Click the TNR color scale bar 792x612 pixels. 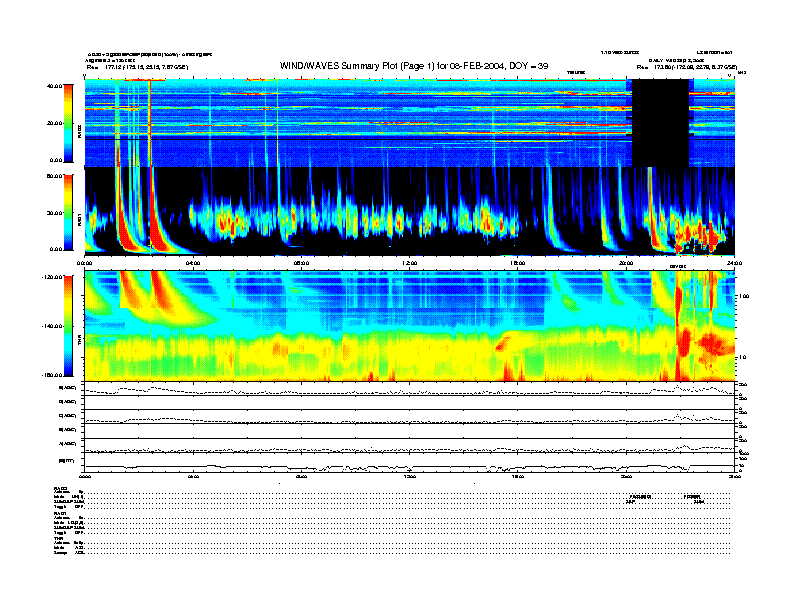(x=67, y=326)
